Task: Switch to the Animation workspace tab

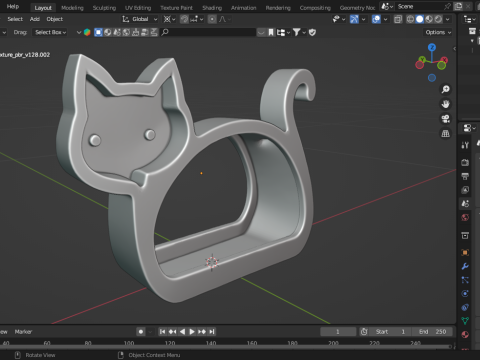Action: pos(244,8)
